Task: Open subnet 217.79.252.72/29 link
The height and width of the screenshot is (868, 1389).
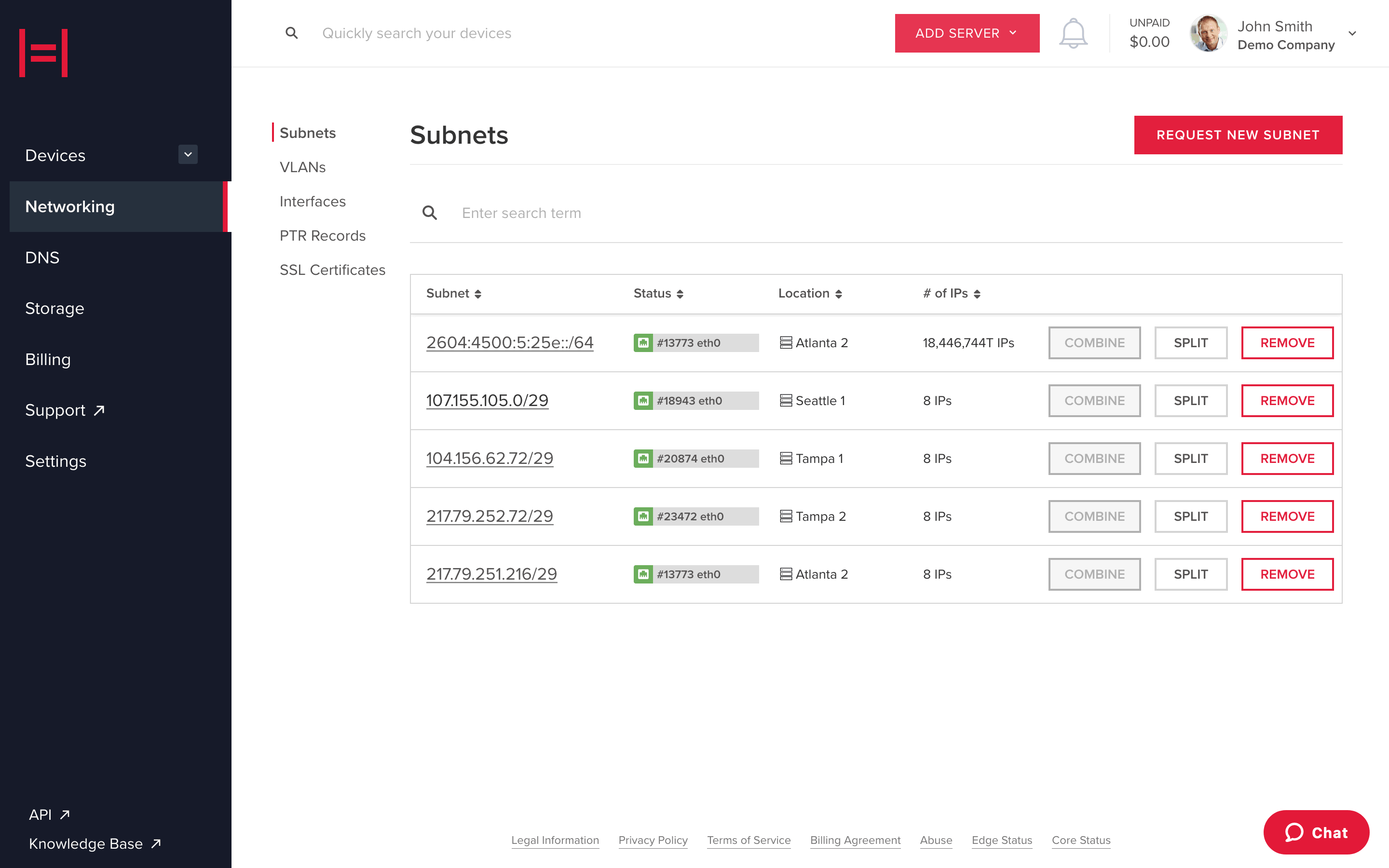Action: point(489,516)
